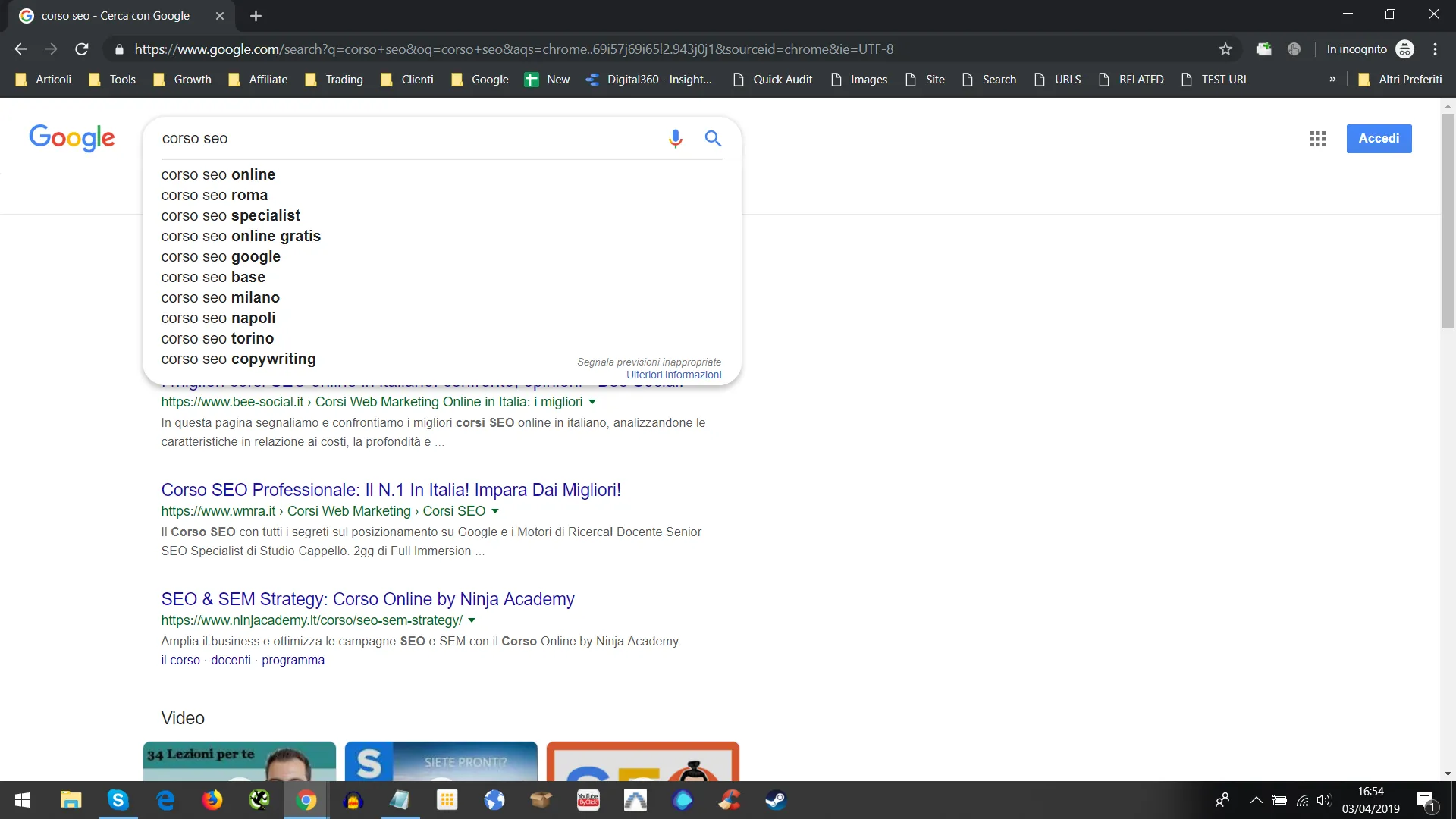Select suggestion corso seo online gratis
Screen dimensions: 1456x819
point(441,236)
